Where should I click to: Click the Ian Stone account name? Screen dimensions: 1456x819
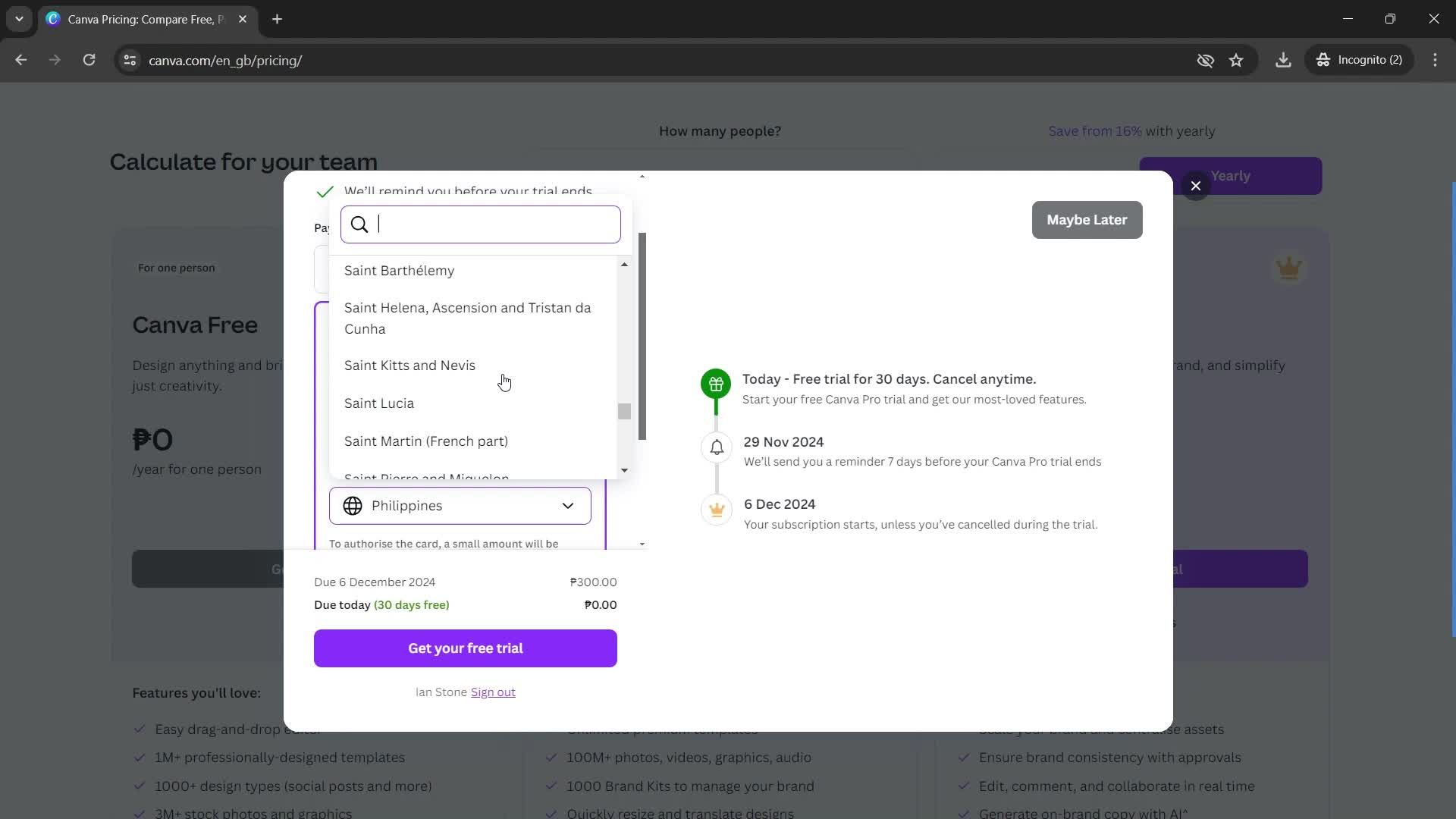[441, 692]
